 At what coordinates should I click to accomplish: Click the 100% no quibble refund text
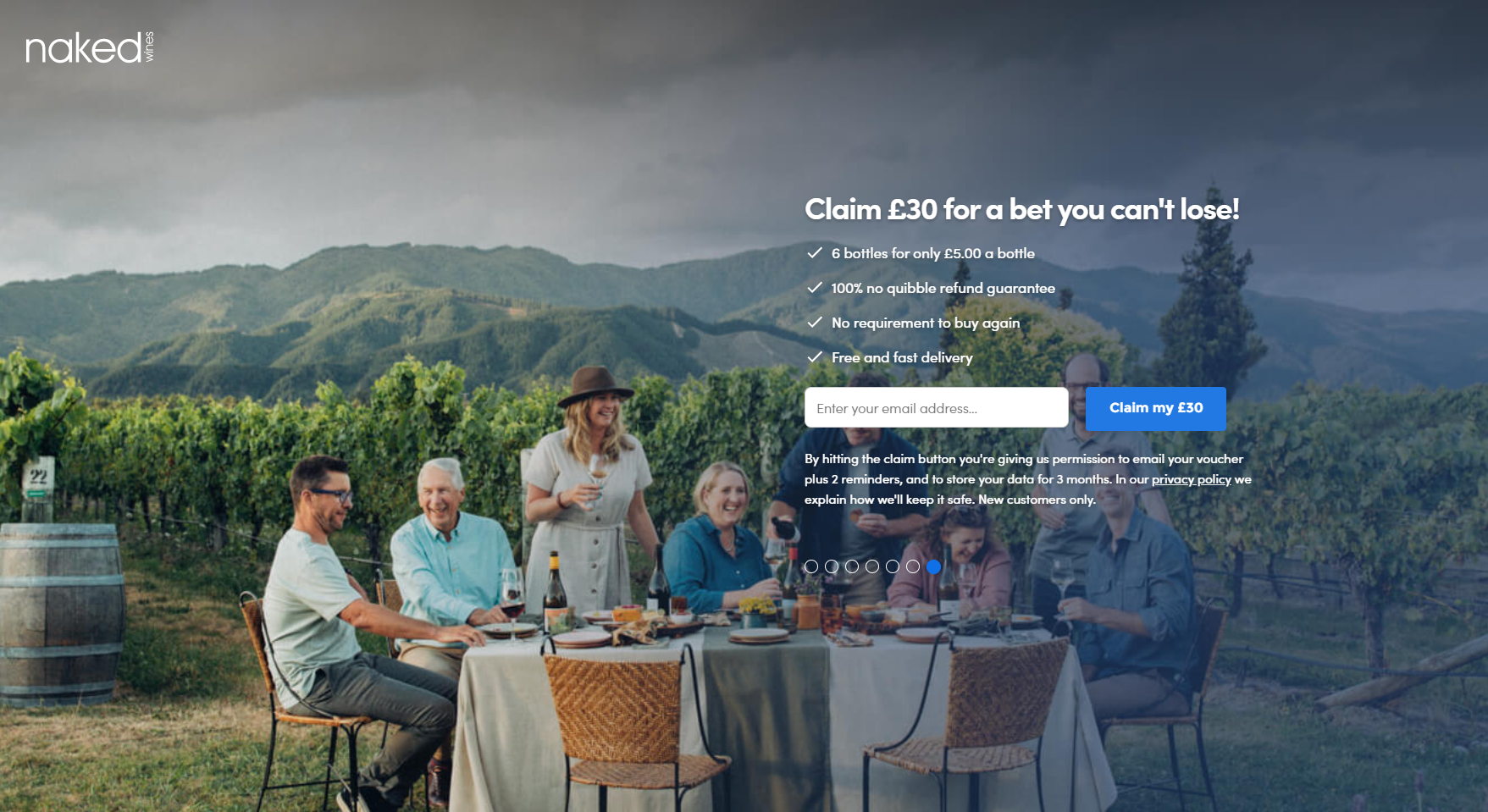[943, 288]
